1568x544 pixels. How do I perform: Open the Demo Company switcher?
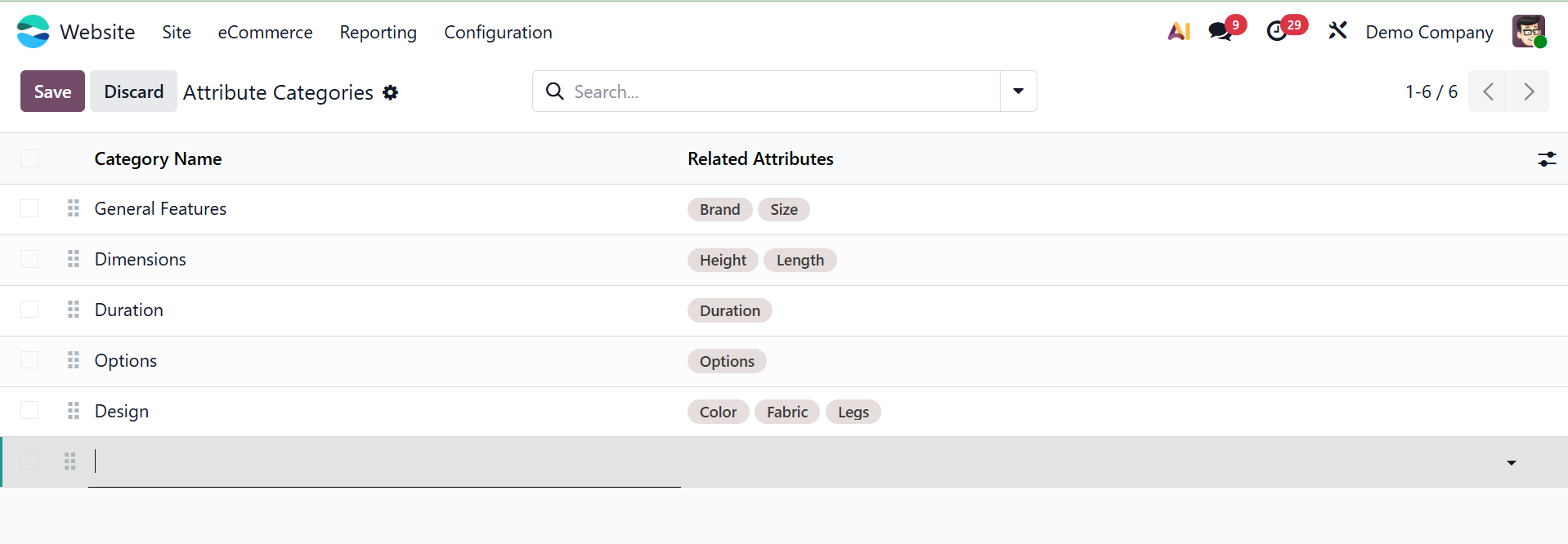click(x=1428, y=32)
